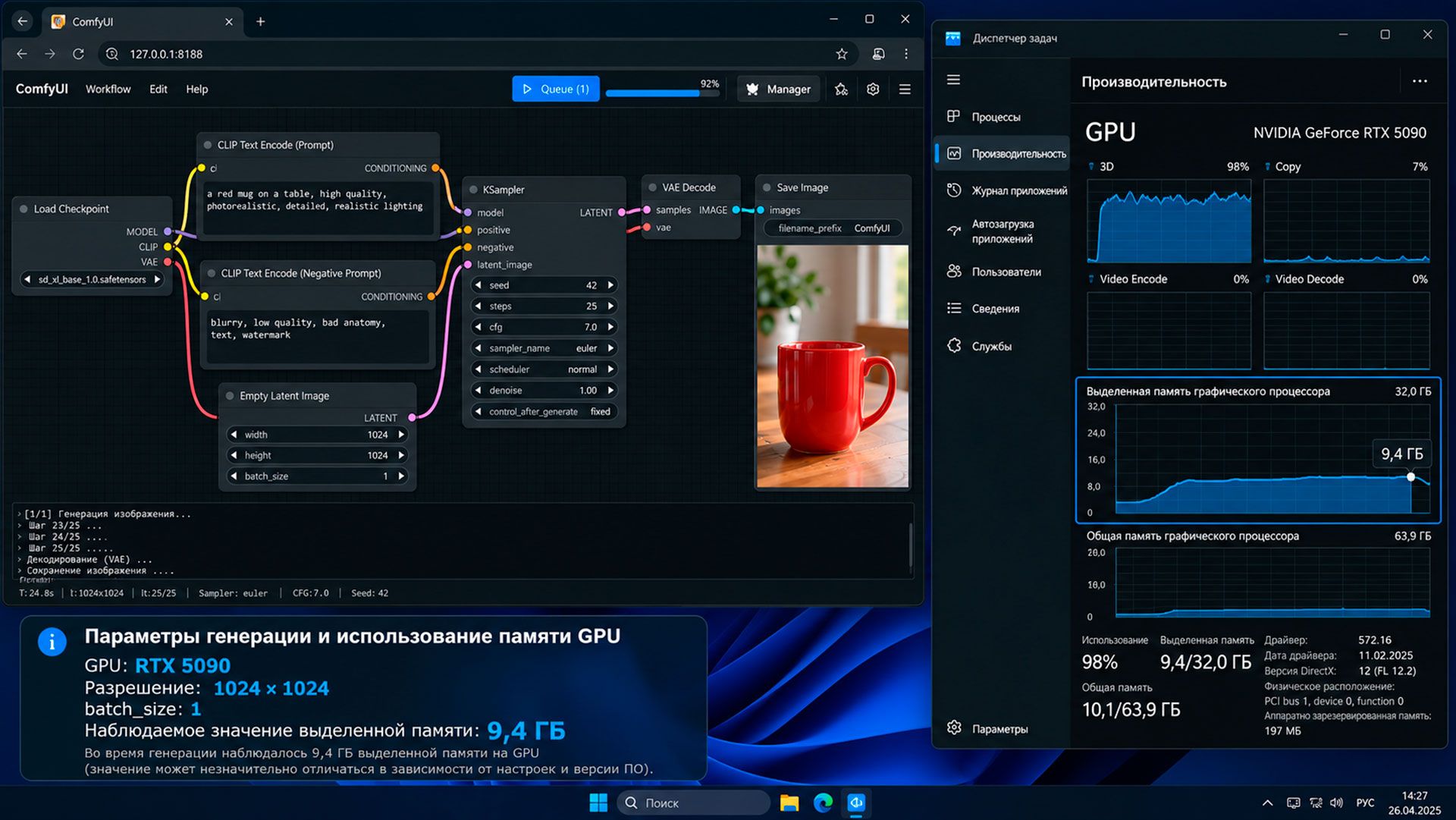Toggle collapse dot on KSampler node
The image size is (1456, 820).
[473, 190]
